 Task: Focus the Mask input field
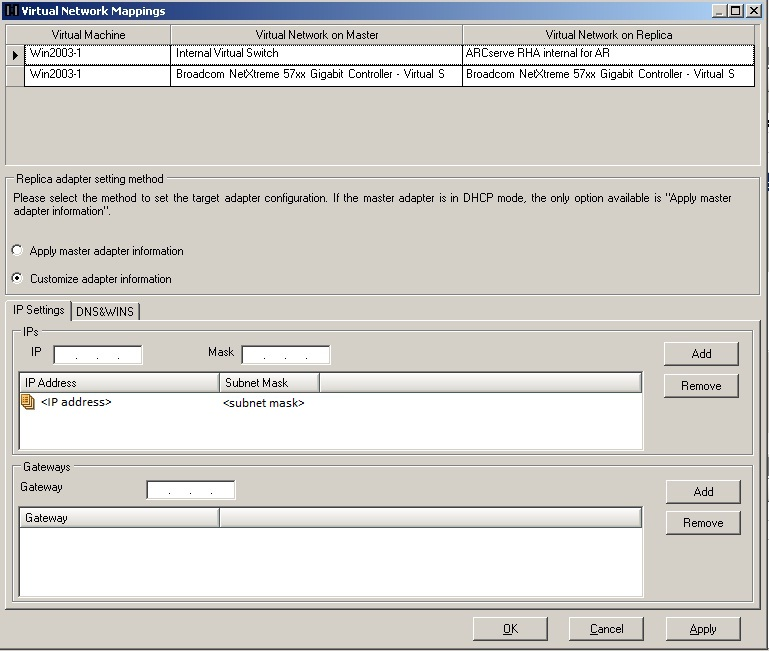pyautogui.click(x=286, y=355)
